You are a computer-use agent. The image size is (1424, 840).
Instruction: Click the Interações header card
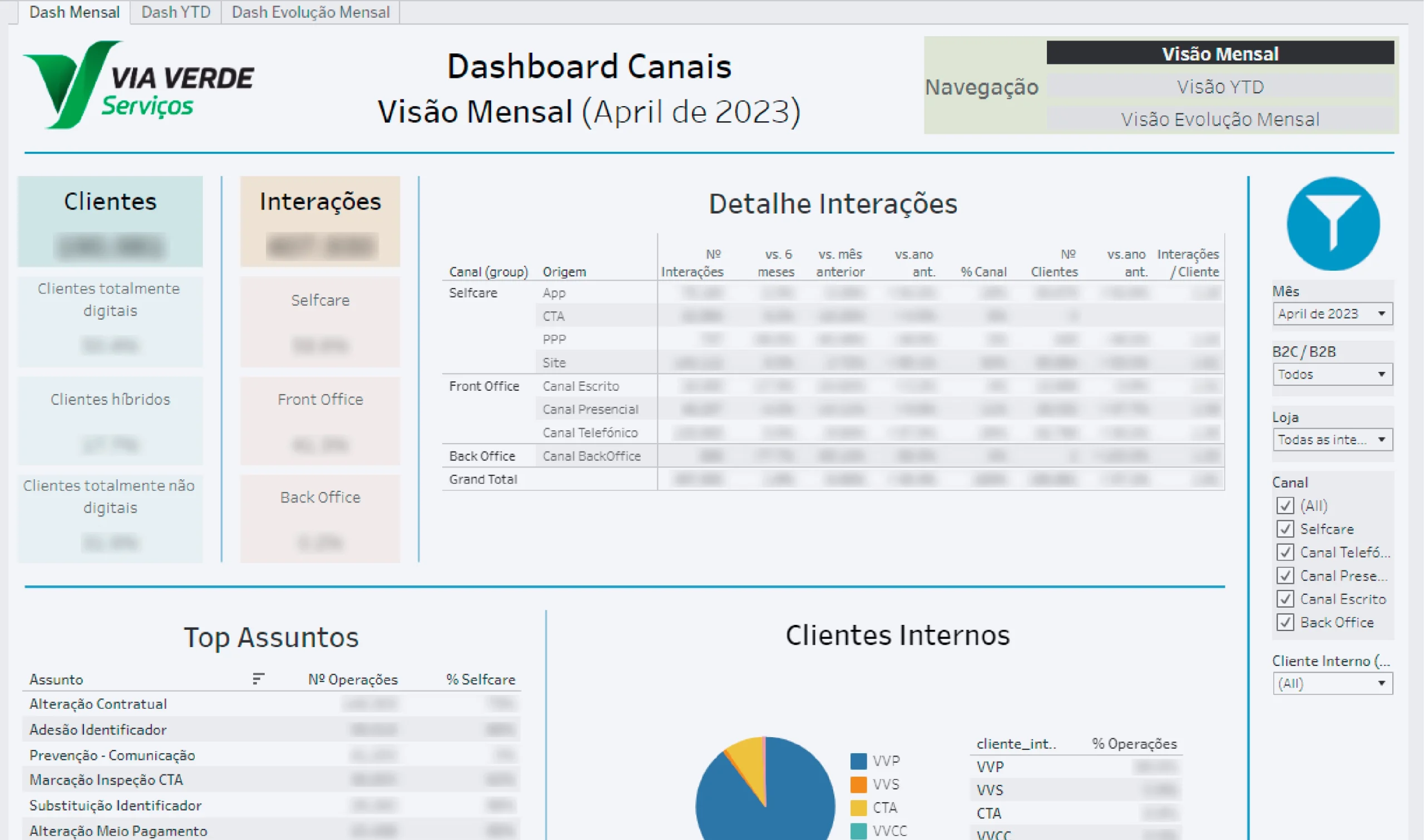tap(320, 221)
